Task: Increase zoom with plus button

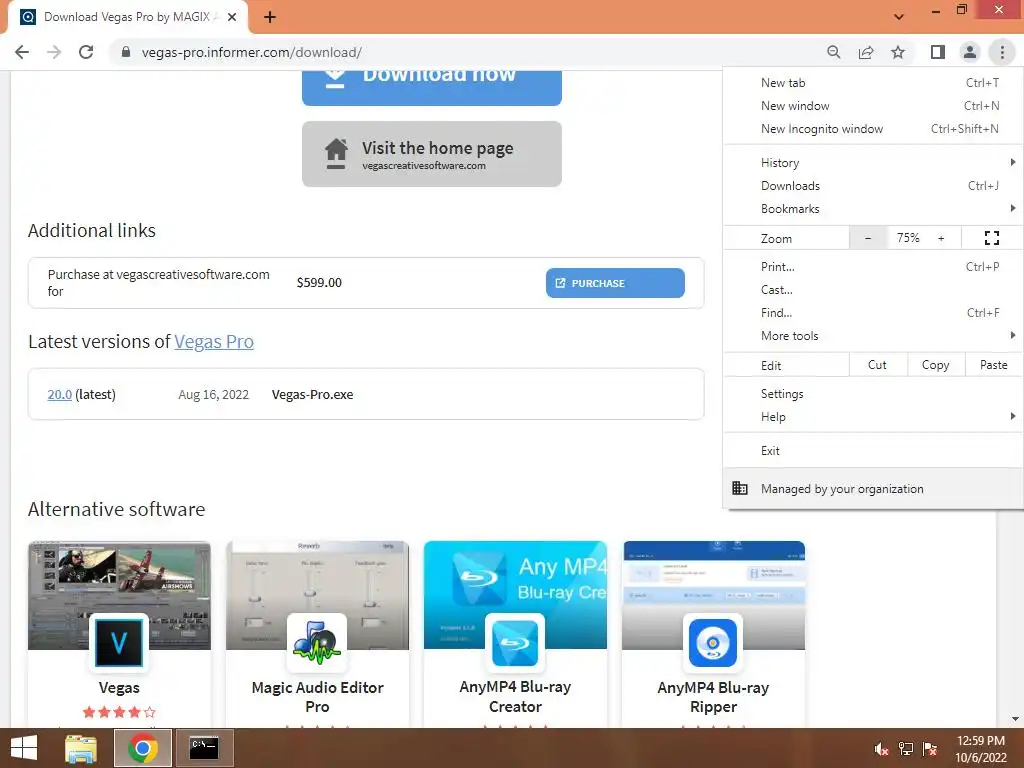Action: click(x=941, y=238)
